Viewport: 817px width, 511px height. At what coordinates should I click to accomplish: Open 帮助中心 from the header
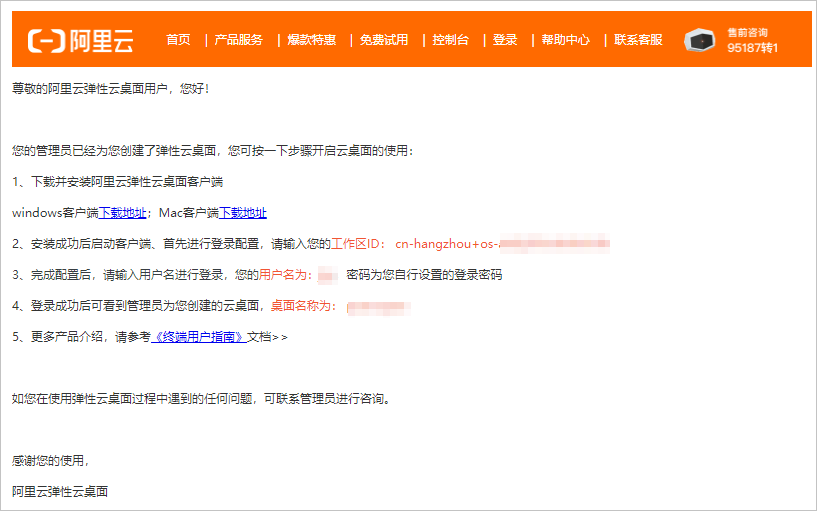point(565,40)
